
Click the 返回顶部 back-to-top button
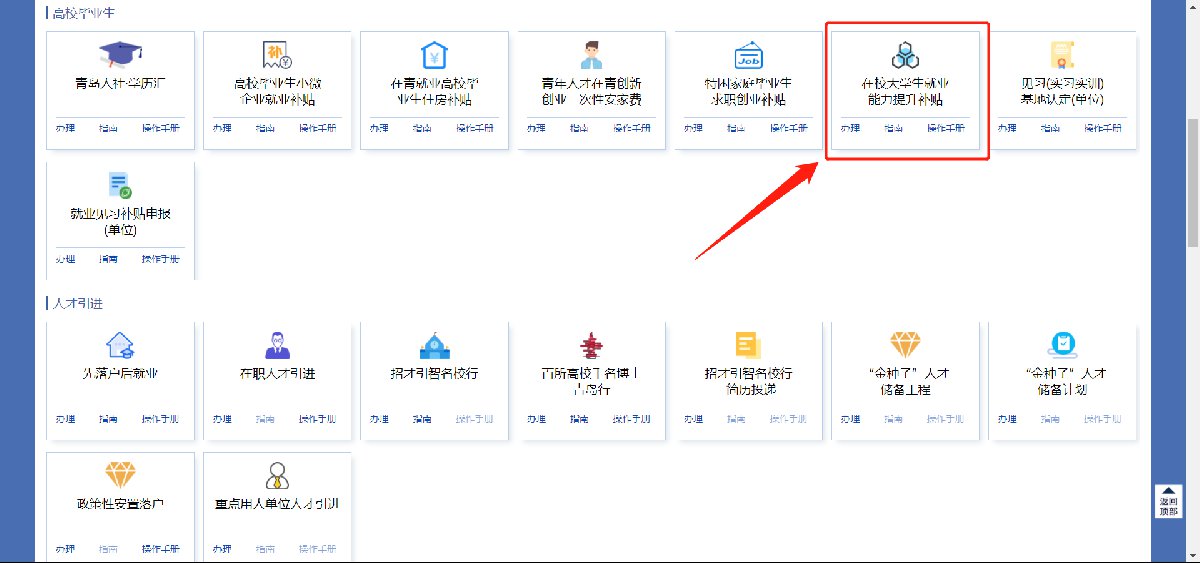[1168, 501]
